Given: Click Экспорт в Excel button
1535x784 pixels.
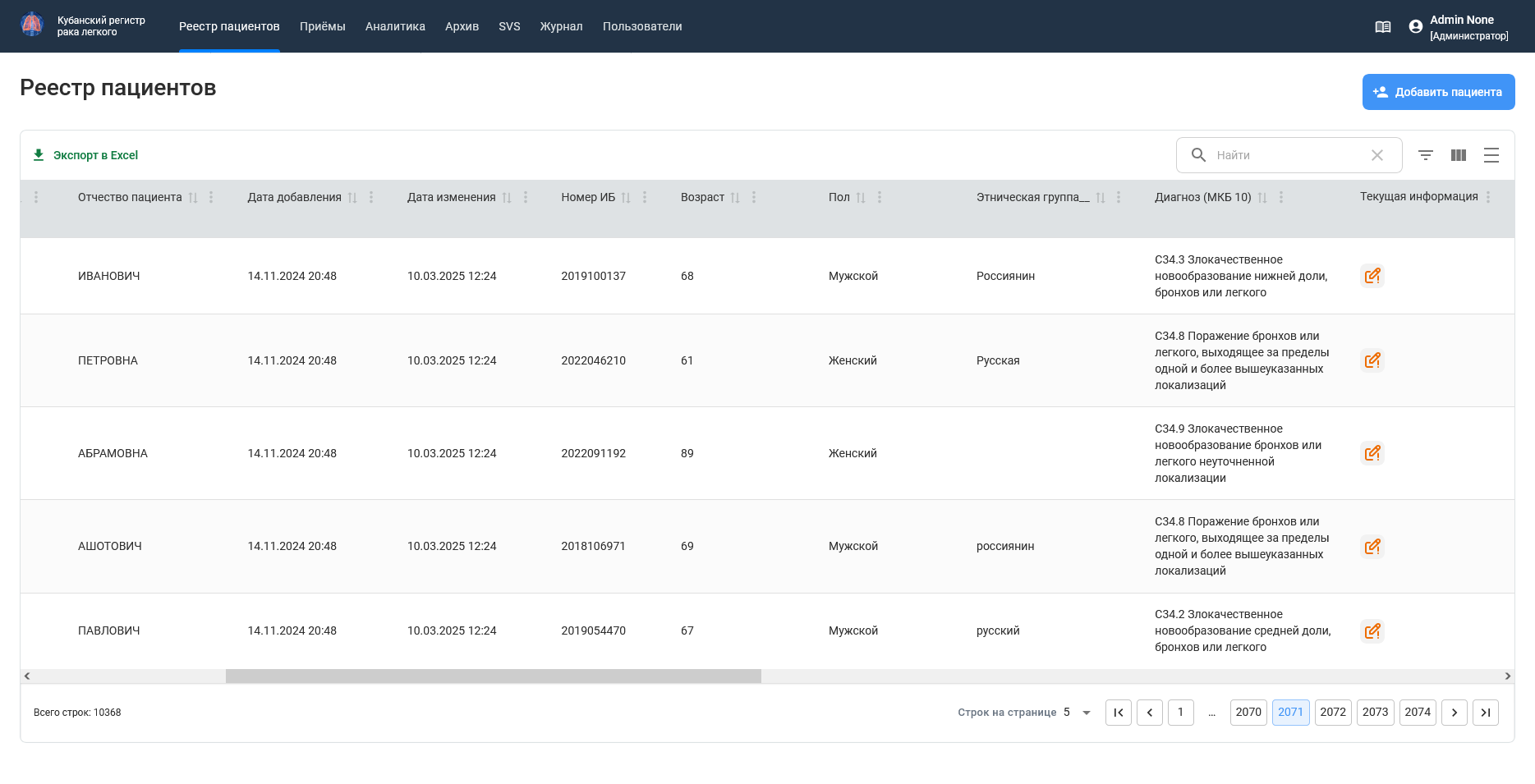Looking at the screenshot, I should (85, 155).
